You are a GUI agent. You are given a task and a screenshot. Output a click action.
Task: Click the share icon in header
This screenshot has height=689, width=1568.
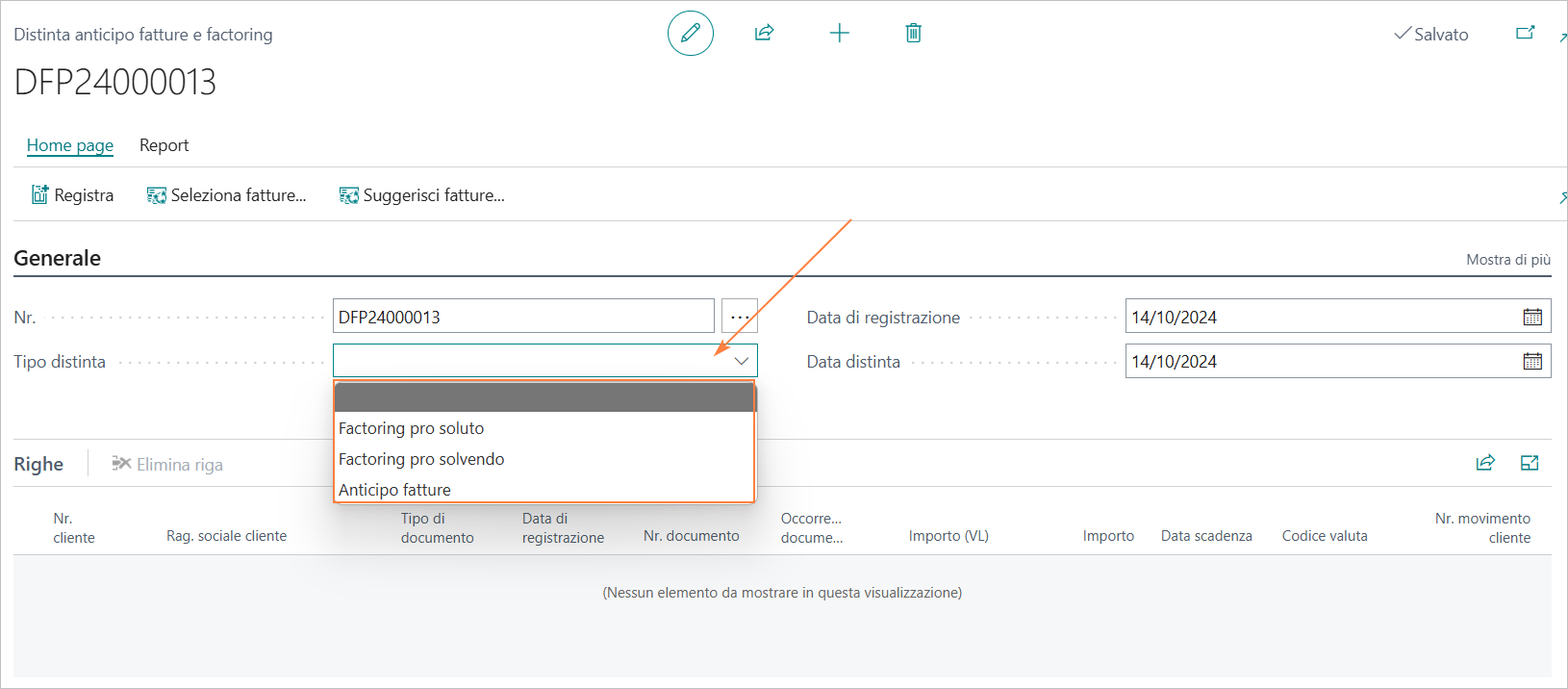click(x=765, y=33)
